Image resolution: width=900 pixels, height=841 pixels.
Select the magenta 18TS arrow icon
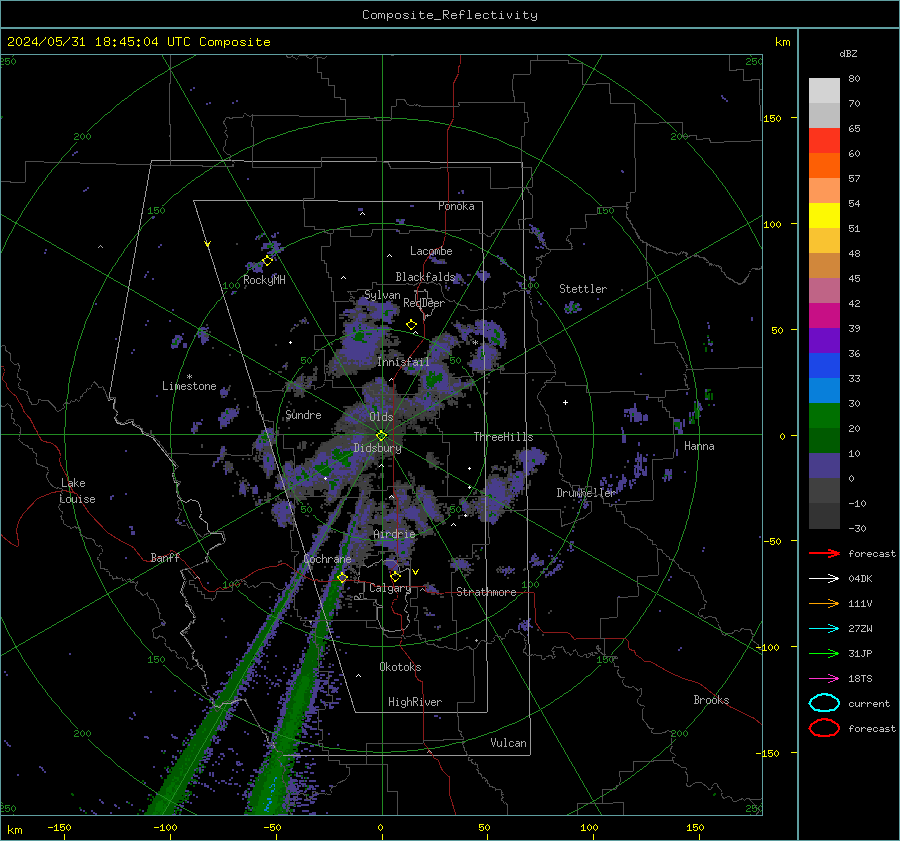click(824, 678)
